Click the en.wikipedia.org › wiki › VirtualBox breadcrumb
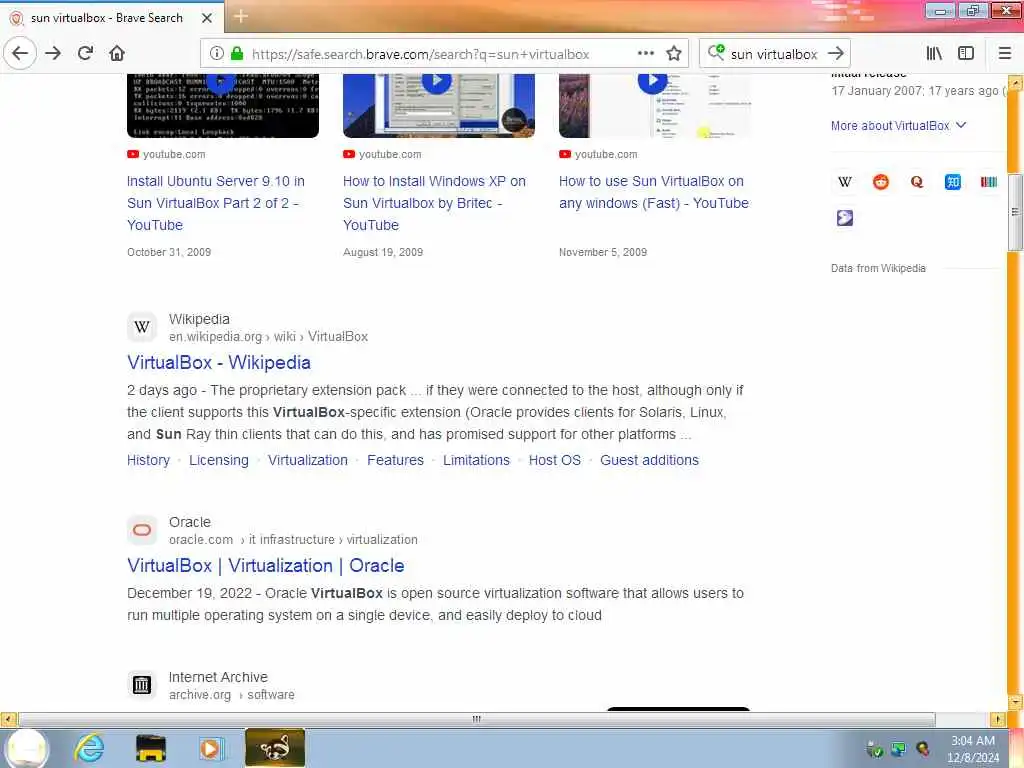The image size is (1024, 768). coord(268,336)
